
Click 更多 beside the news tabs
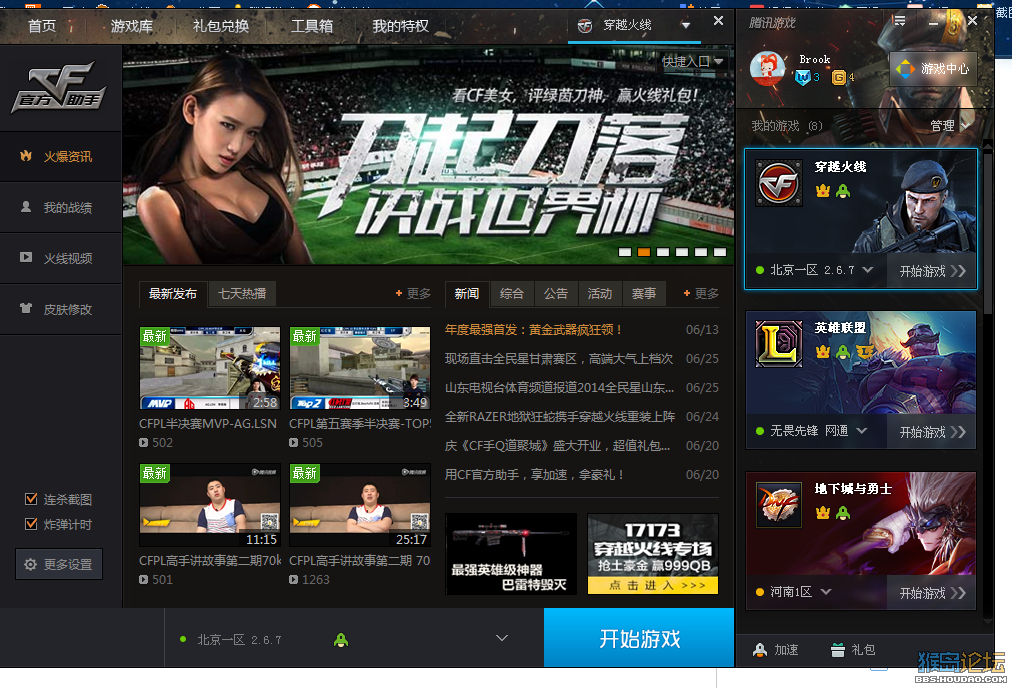pos(701,294)
